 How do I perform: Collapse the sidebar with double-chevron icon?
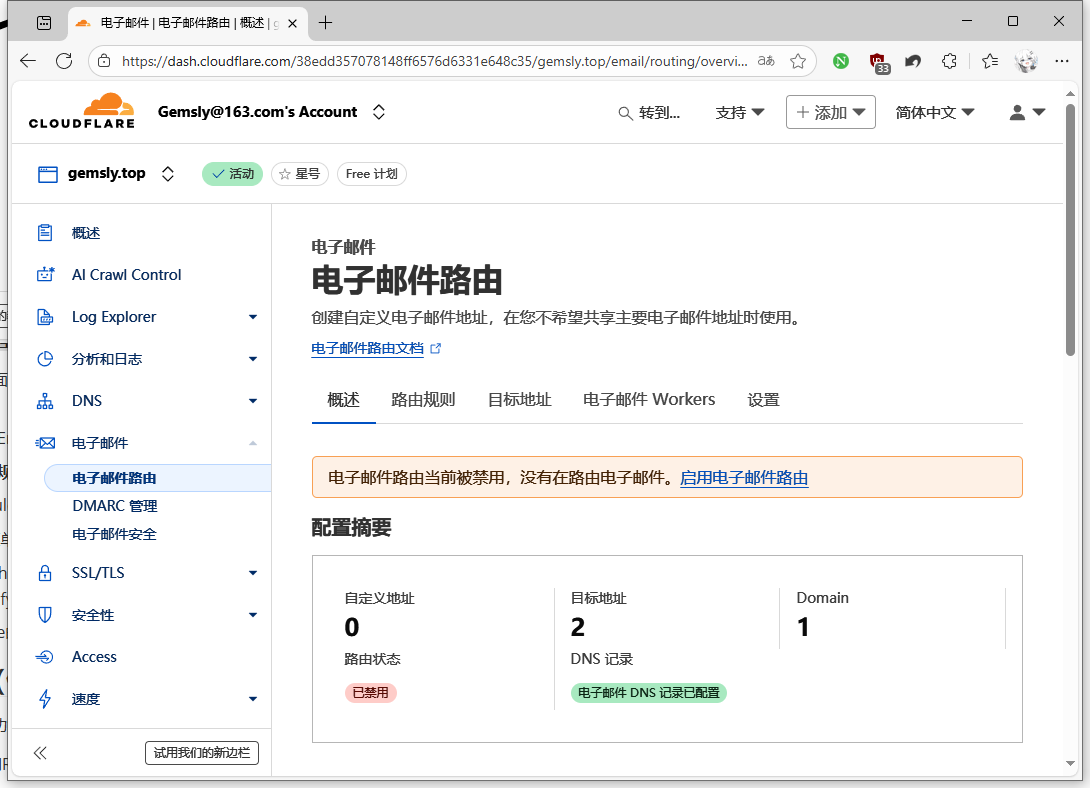40,753
